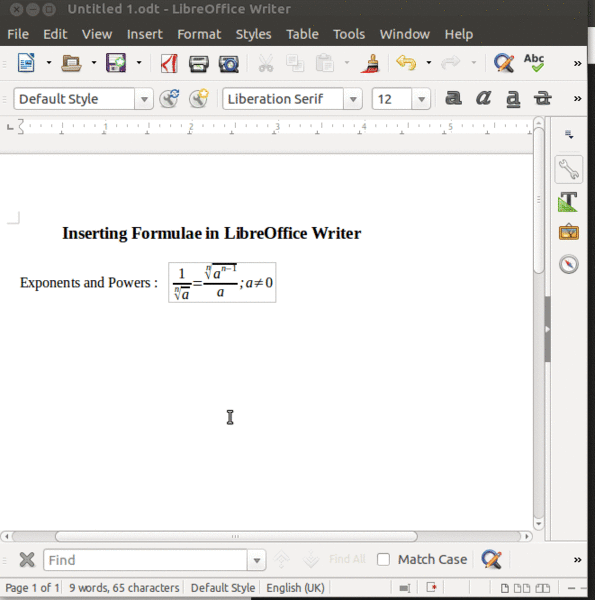Image resolution: width=595 pixels, height=600 pixels.
Task: Enable the Match Case checkbox
Action: (x=383, y=559)
